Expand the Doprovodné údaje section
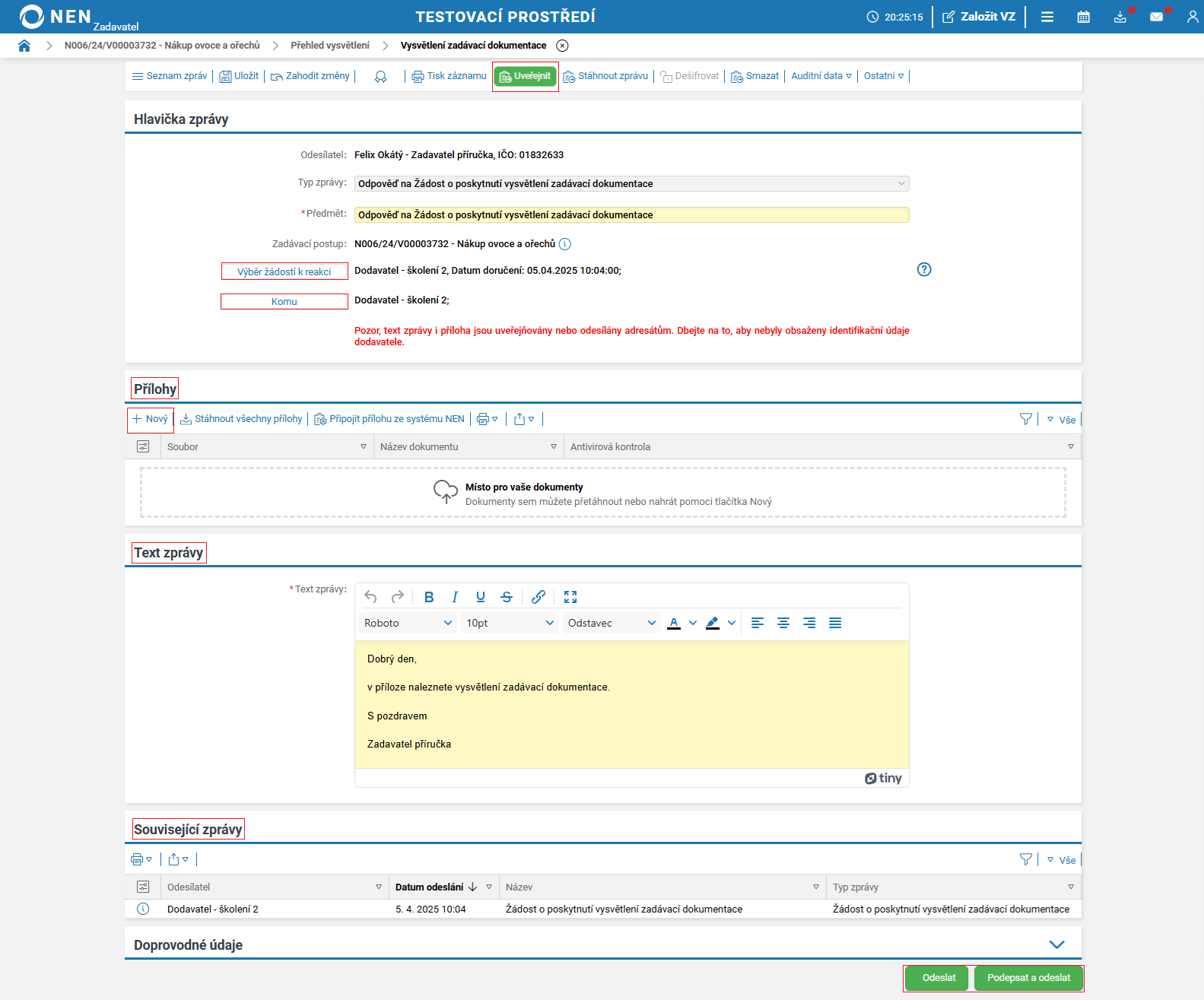The height and width of the screenshot is (1000, 1204). (1056, 944)
